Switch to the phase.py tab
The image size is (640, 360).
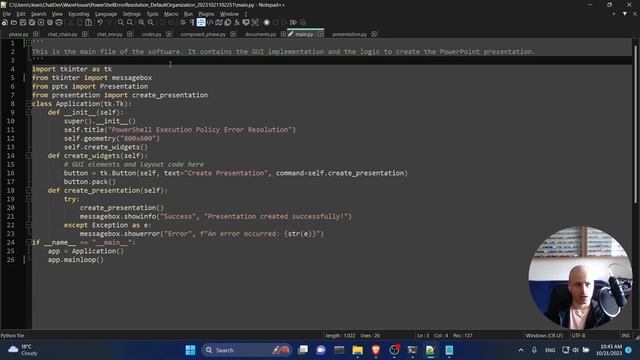pyautogui.click(x=19, y=34)
